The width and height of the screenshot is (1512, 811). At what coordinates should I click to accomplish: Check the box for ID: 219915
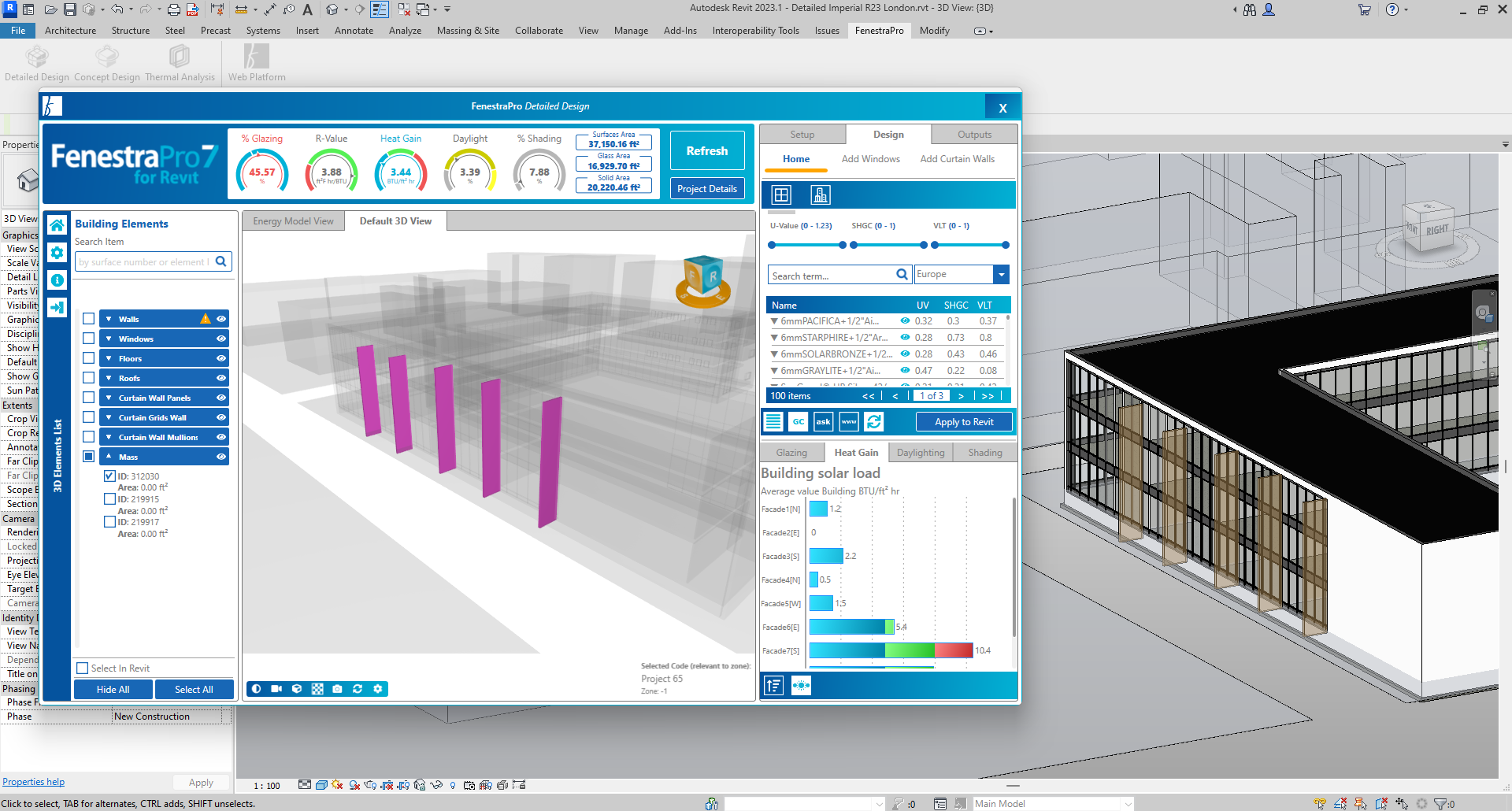tap(109, 499)
